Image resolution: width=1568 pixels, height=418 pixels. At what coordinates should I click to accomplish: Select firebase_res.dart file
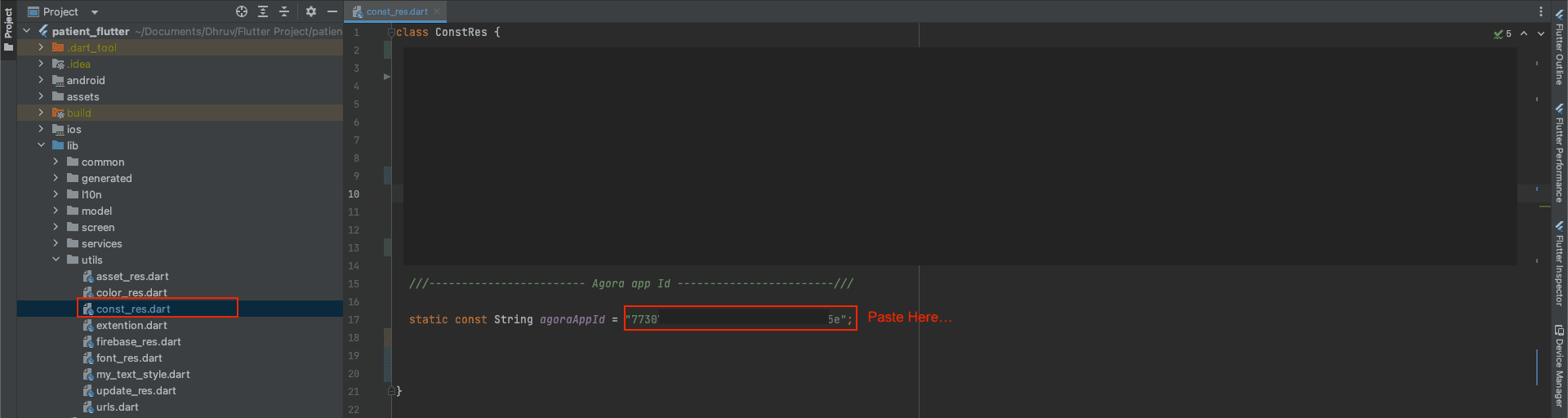(139, 341)
